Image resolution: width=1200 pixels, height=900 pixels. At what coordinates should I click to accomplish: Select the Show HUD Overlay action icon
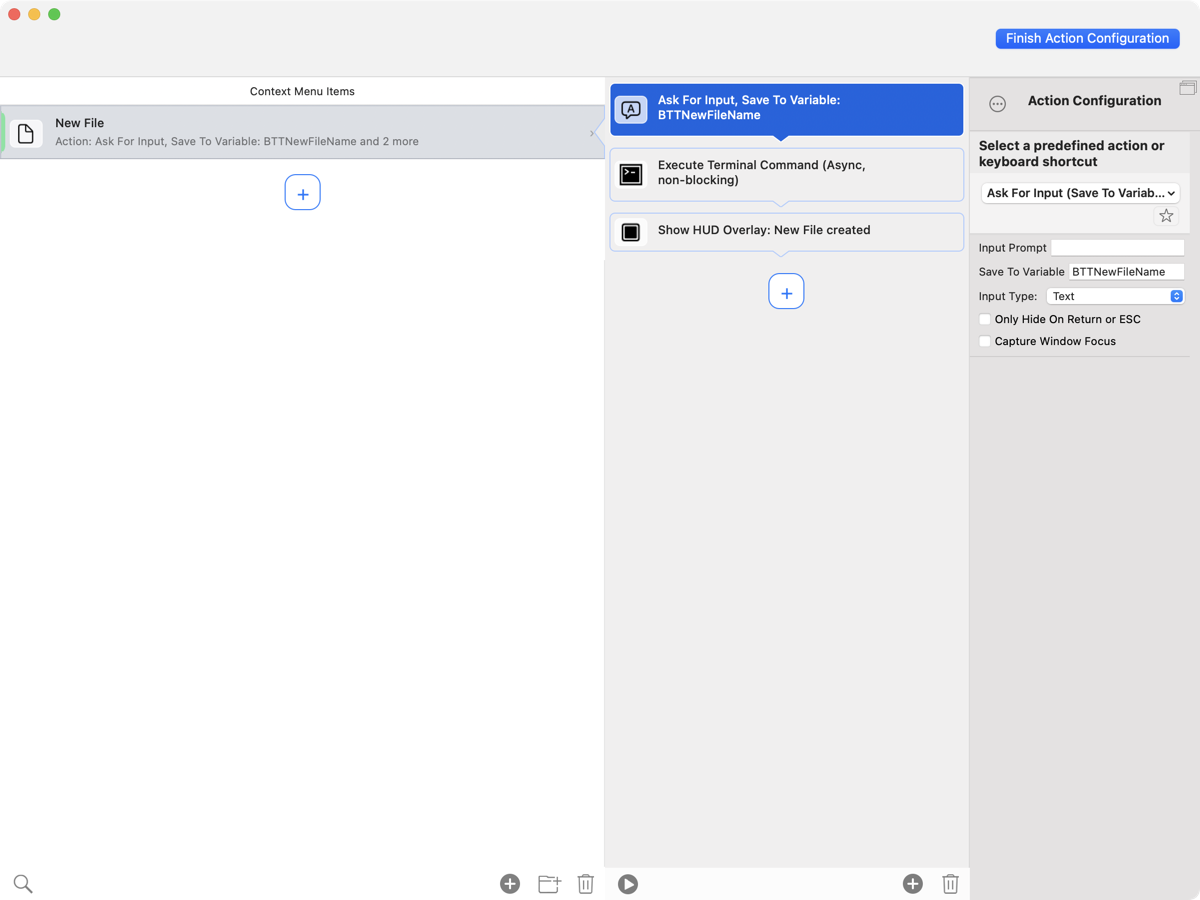(x=631, y=231)
